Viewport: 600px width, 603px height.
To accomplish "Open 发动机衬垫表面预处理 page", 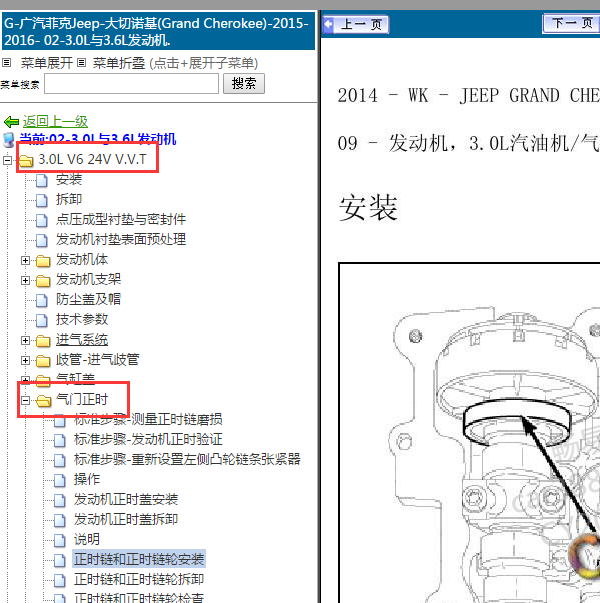I will click(x=121, y=240).
